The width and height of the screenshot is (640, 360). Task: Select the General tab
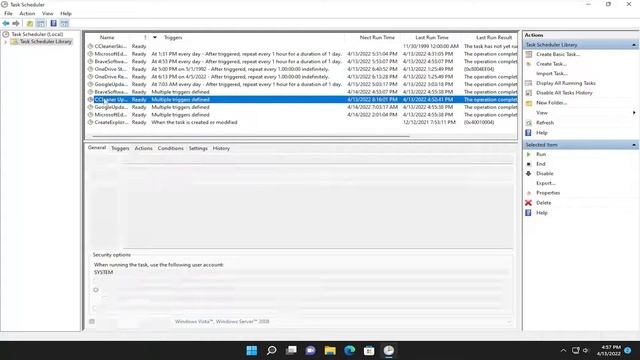pyautogui.click(x=97, y=148)
